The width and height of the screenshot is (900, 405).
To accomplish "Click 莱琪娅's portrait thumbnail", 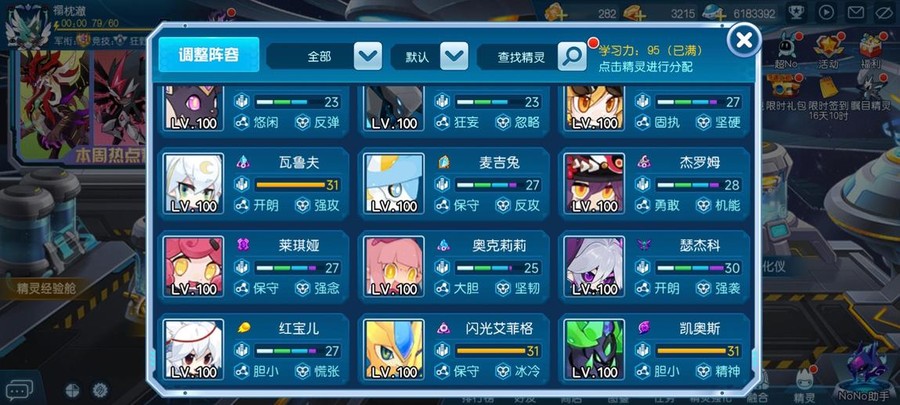I will (194, 267).
